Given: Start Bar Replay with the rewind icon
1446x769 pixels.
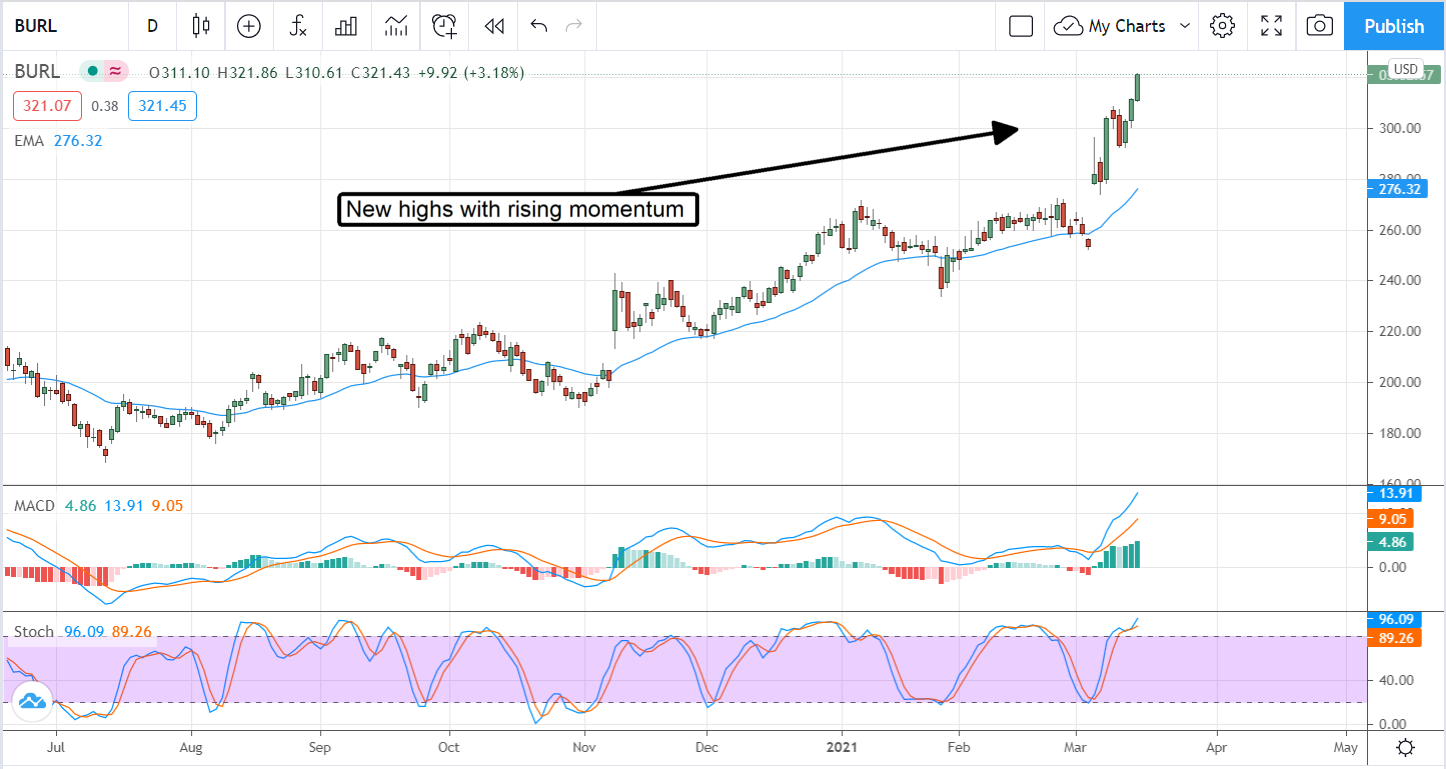Looking at the screenshot, I should click(493, 26).
